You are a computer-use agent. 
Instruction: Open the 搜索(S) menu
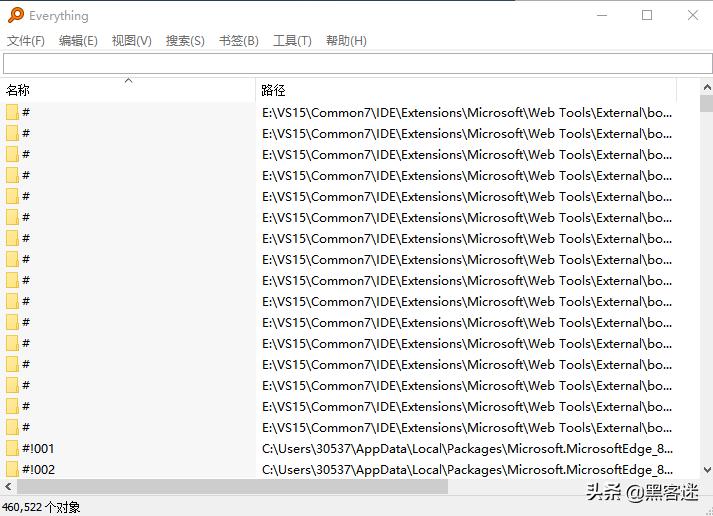tap(185, 41)
